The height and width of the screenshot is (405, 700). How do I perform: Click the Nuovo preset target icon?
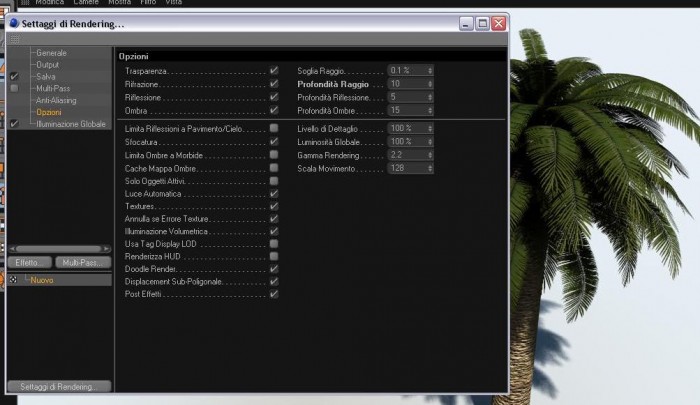click(x=13, y=280)
